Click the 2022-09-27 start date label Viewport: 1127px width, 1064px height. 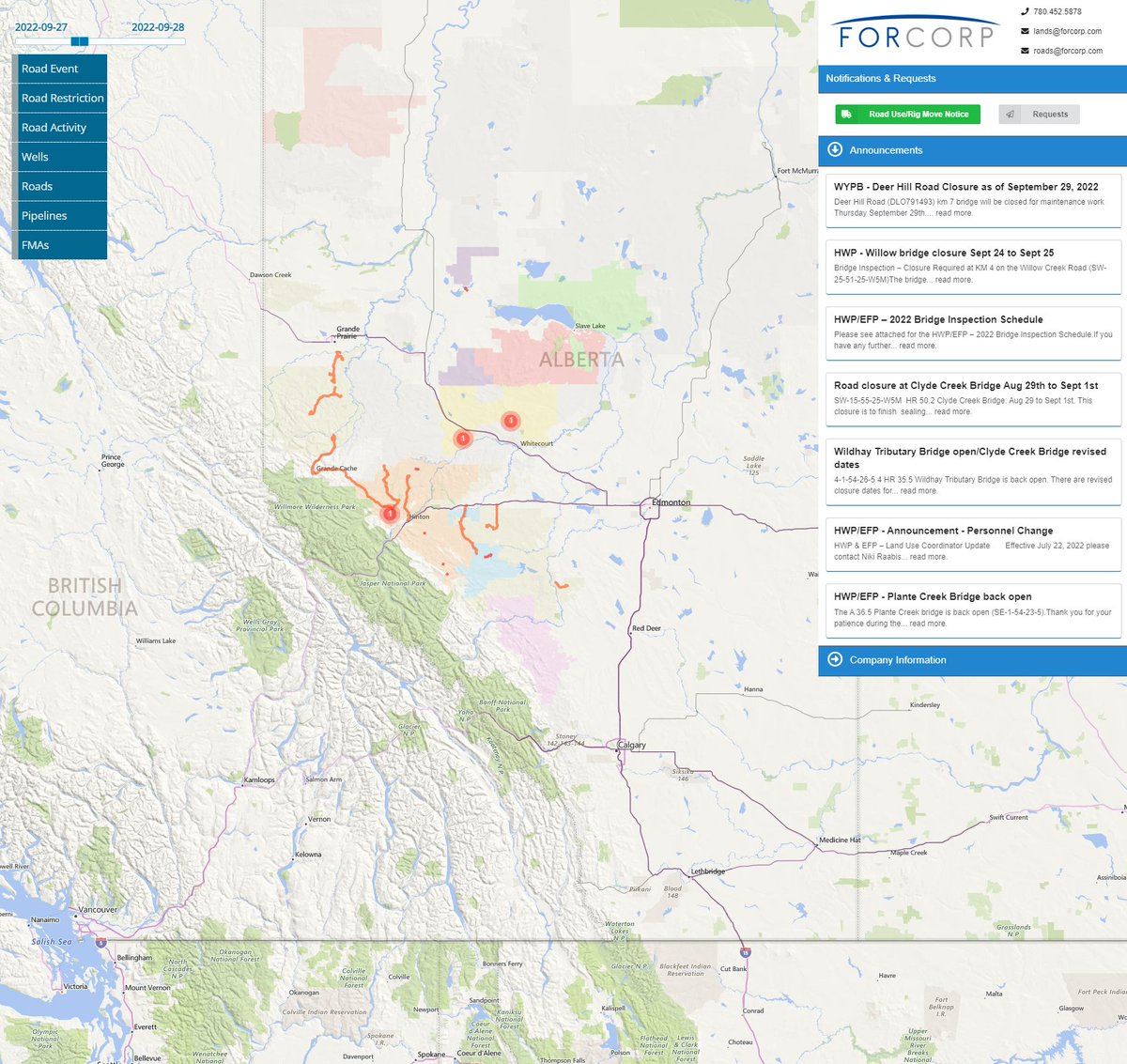[41, 27]
